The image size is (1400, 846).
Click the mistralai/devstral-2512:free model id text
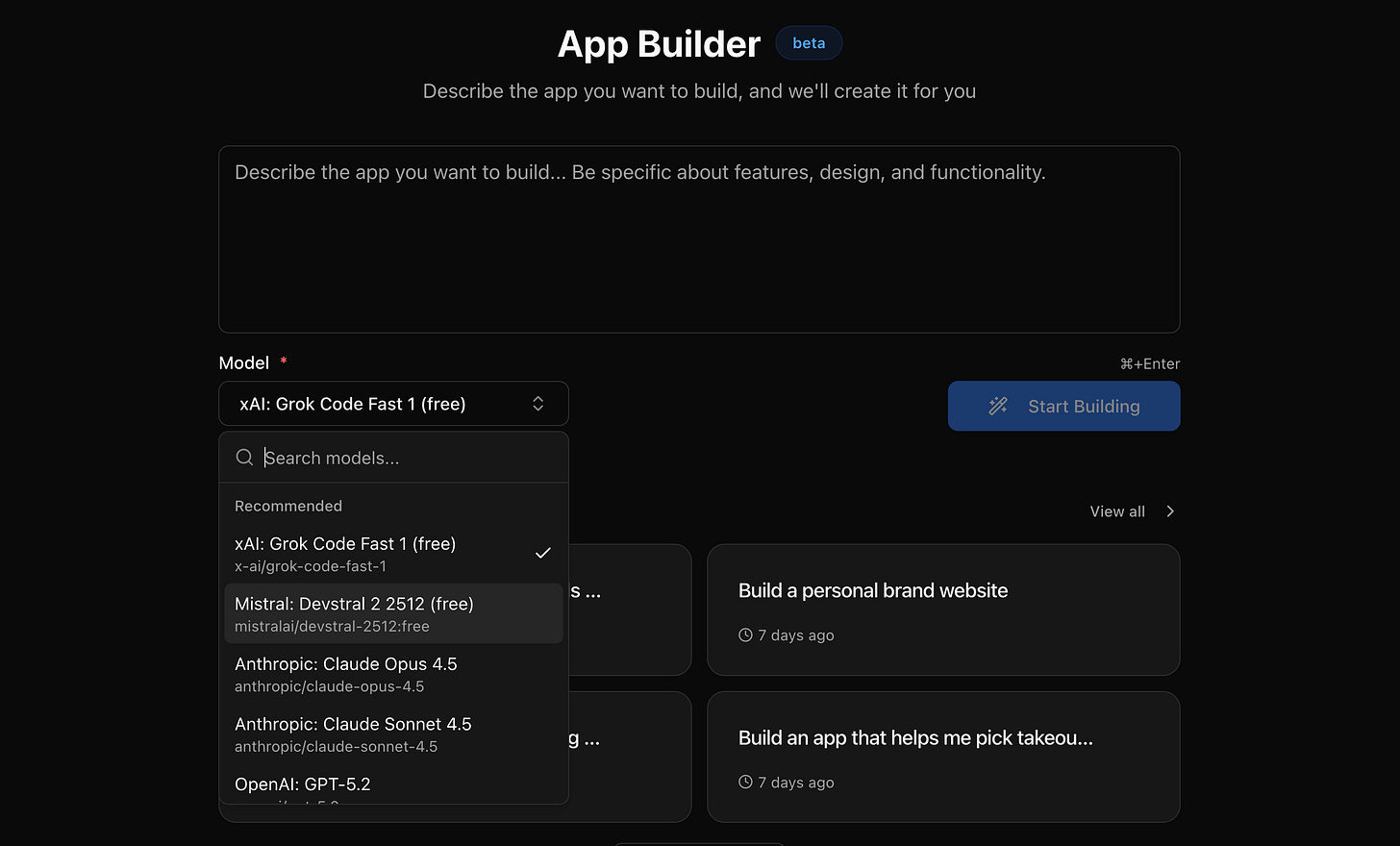coord(332,626)
